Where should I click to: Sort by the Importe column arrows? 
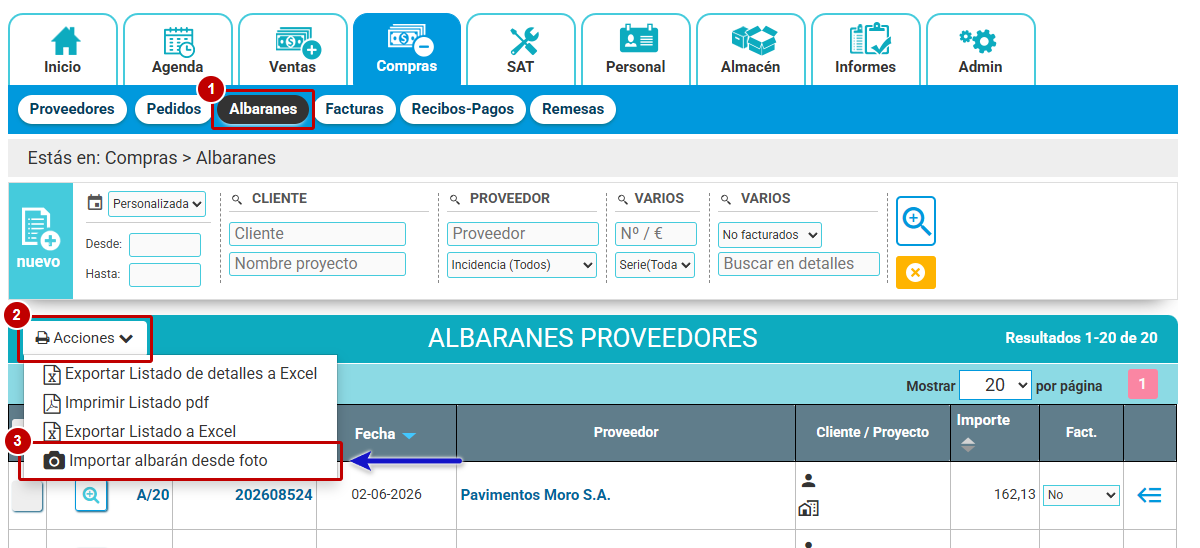(x=967, y=445)
